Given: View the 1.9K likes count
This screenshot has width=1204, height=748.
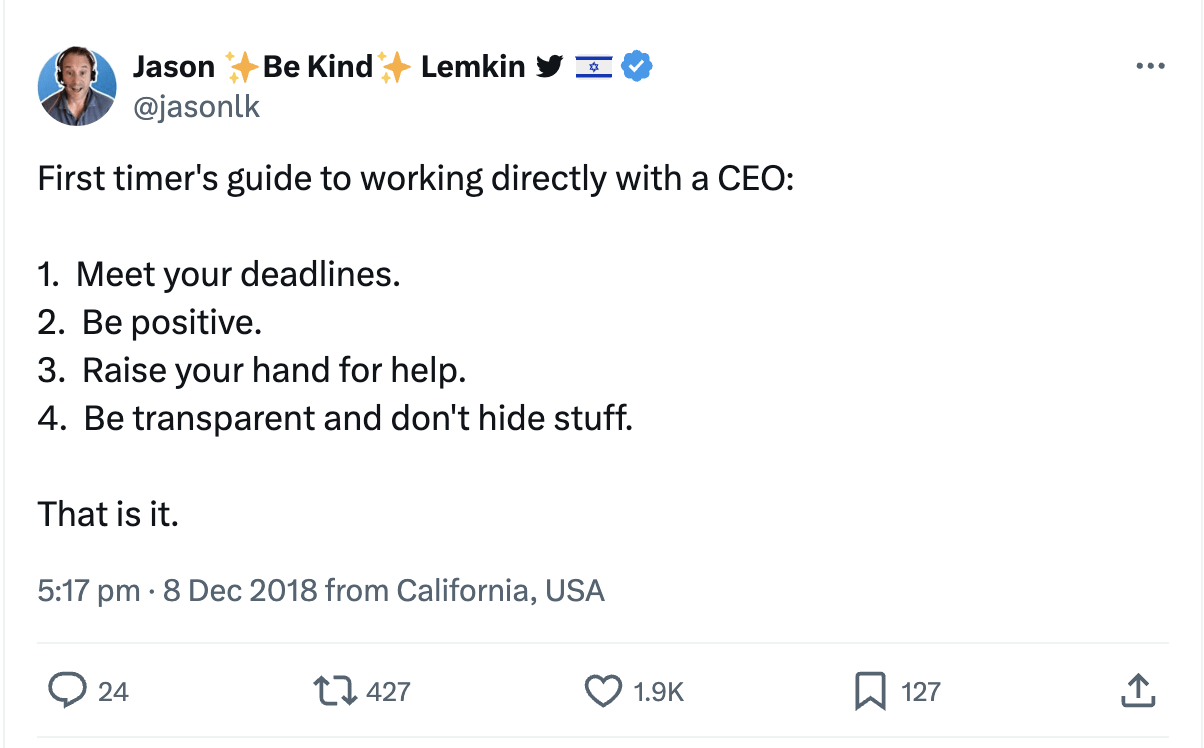Looking at the screenshot, I should [x=659, y=691].
